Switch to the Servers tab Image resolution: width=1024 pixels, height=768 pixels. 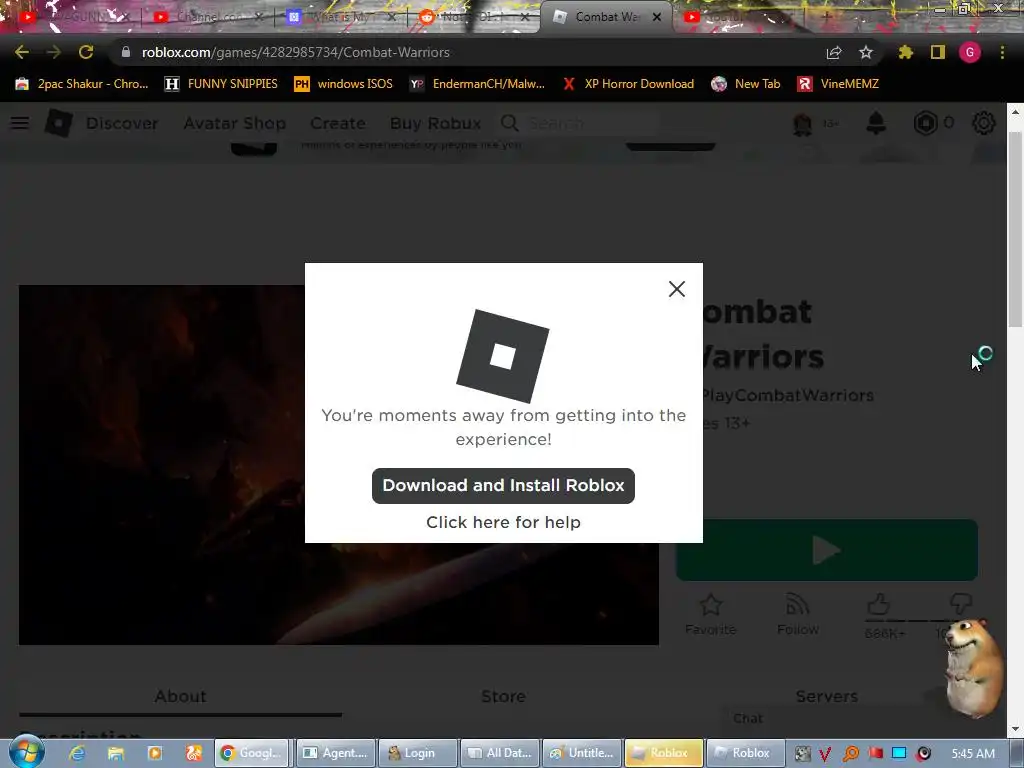[826, 696]
